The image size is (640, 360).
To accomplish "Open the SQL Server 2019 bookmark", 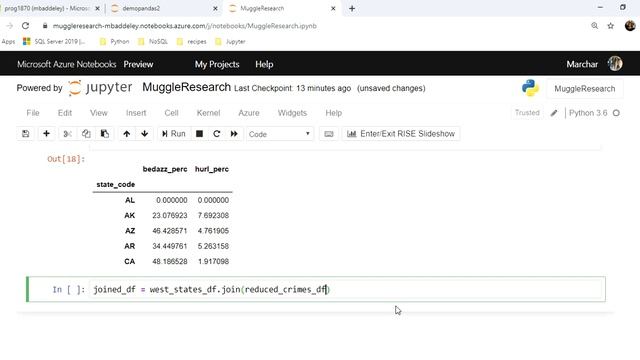I will pos(54,42).
